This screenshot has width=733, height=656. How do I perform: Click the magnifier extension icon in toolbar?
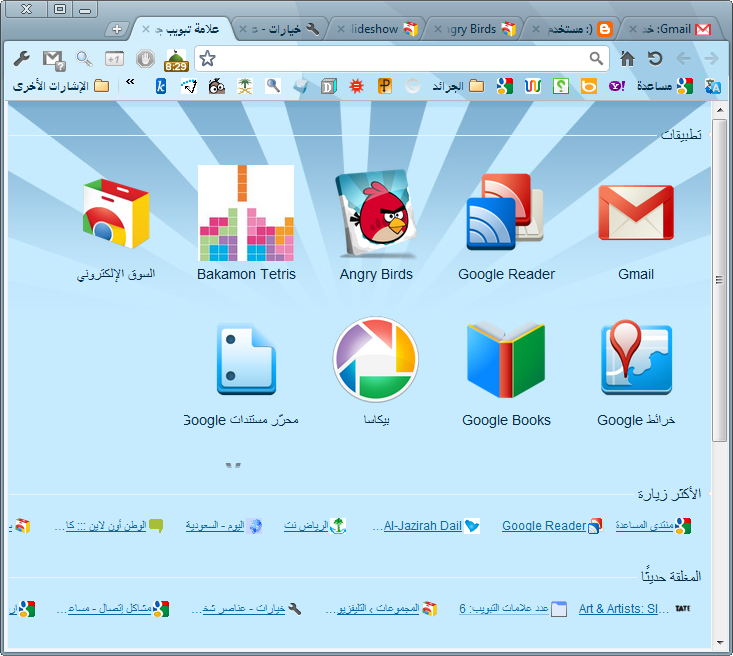pos(84,59)
